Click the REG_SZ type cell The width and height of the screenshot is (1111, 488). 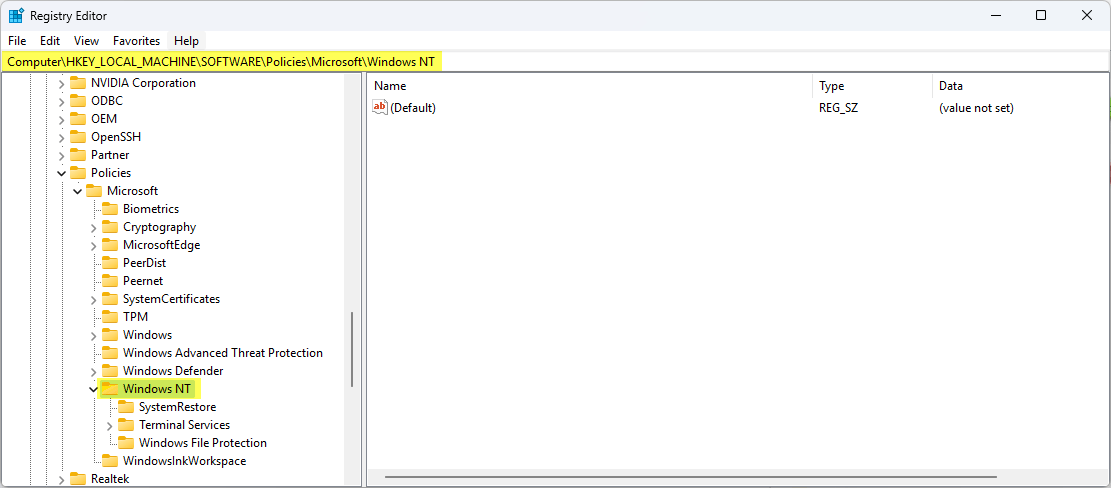[839, 108]
